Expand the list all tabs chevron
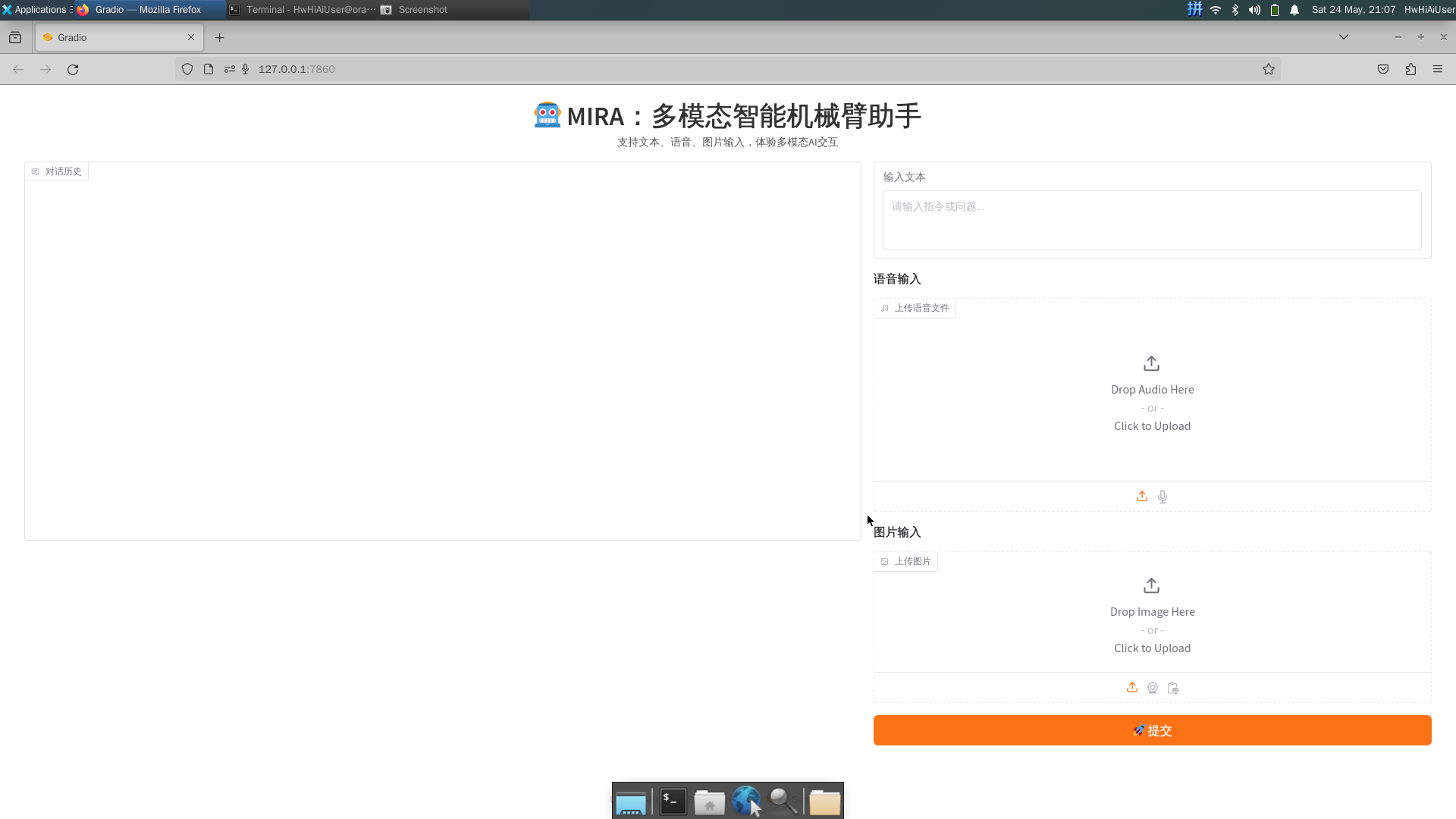The width and height of the screenshot is (1456, 819). tap(1344, 37)
